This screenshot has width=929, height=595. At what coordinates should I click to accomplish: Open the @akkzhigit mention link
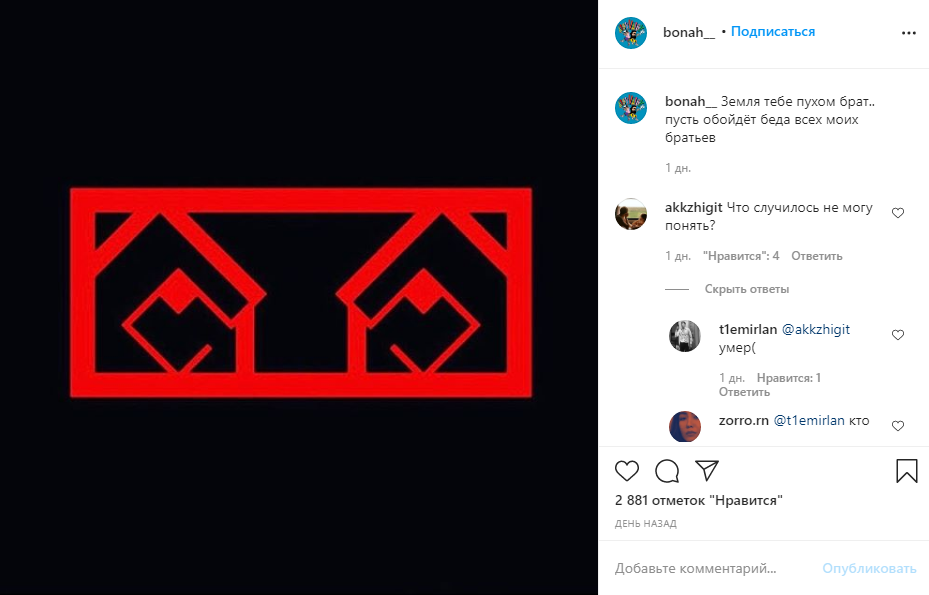click(816, 330)
